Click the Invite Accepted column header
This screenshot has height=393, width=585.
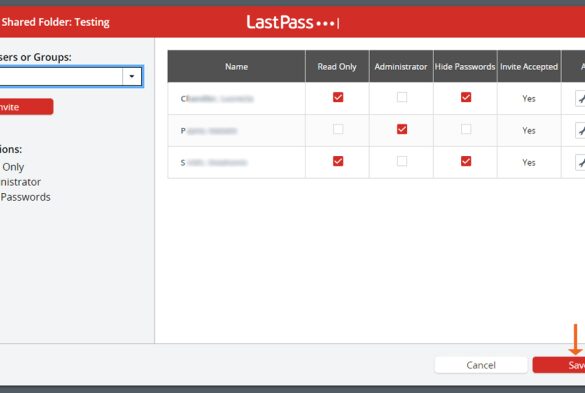pyautogui.click(x=529, y=66)
